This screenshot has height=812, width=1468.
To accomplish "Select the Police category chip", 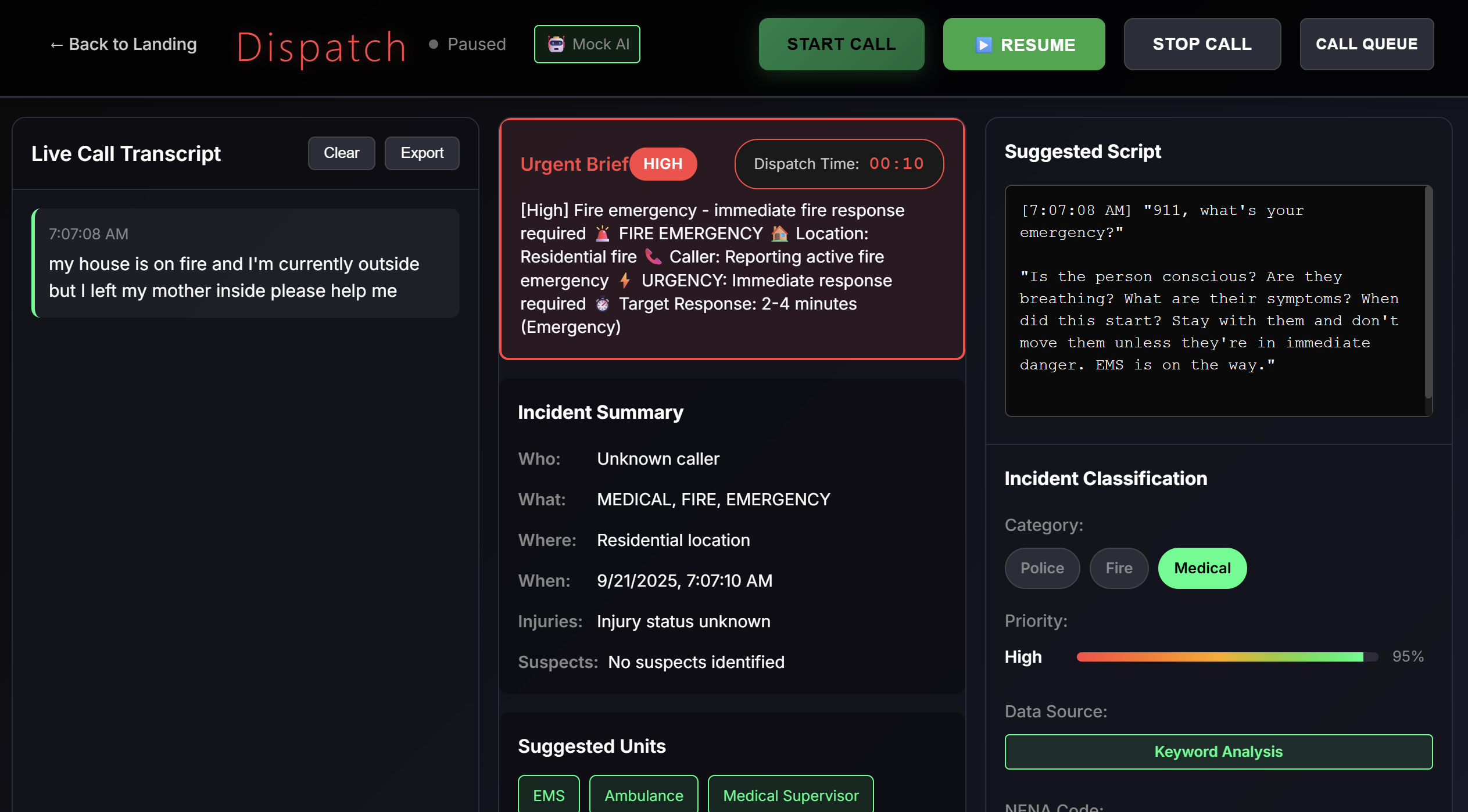I will pyautogui.click(x=1041, y=568).
